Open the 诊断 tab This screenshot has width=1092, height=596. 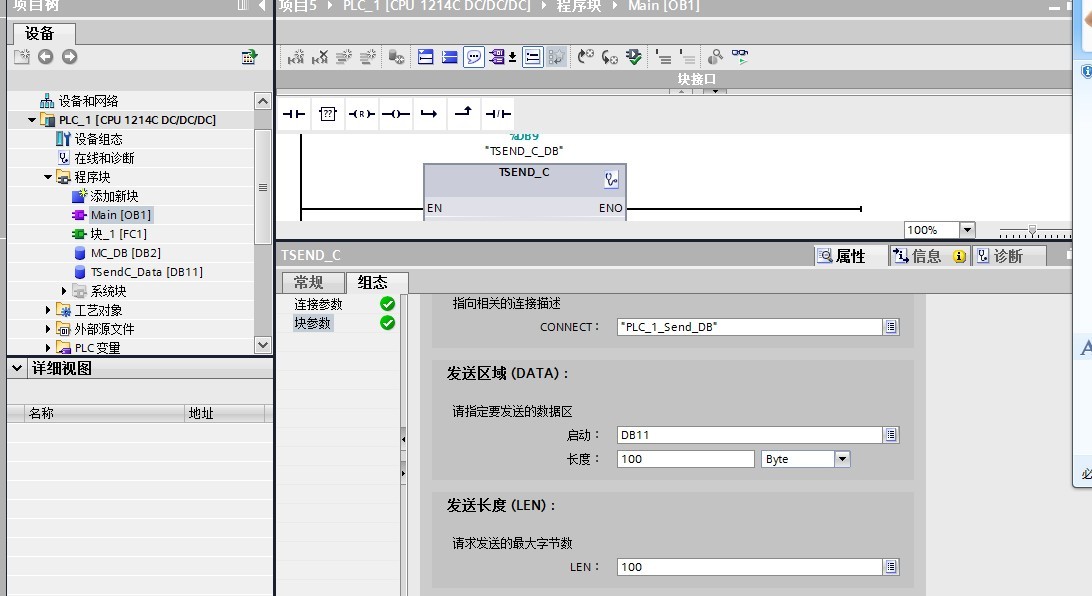pyautogui.click(x=1008, y=256)
